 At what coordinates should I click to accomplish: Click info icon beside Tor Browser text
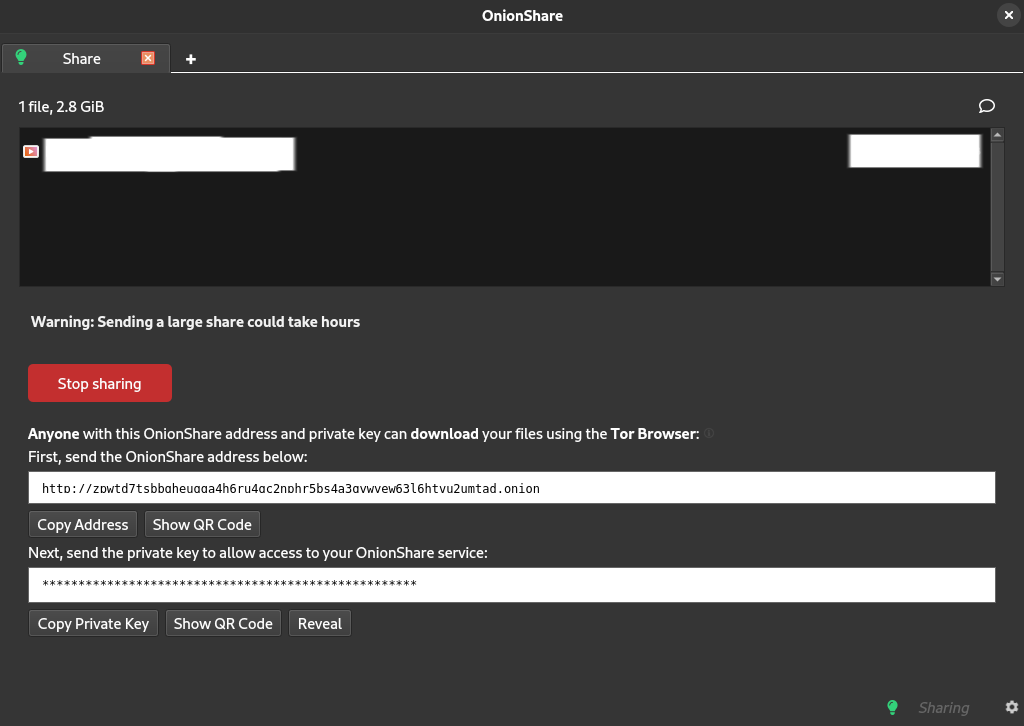(x=709, y=434)
